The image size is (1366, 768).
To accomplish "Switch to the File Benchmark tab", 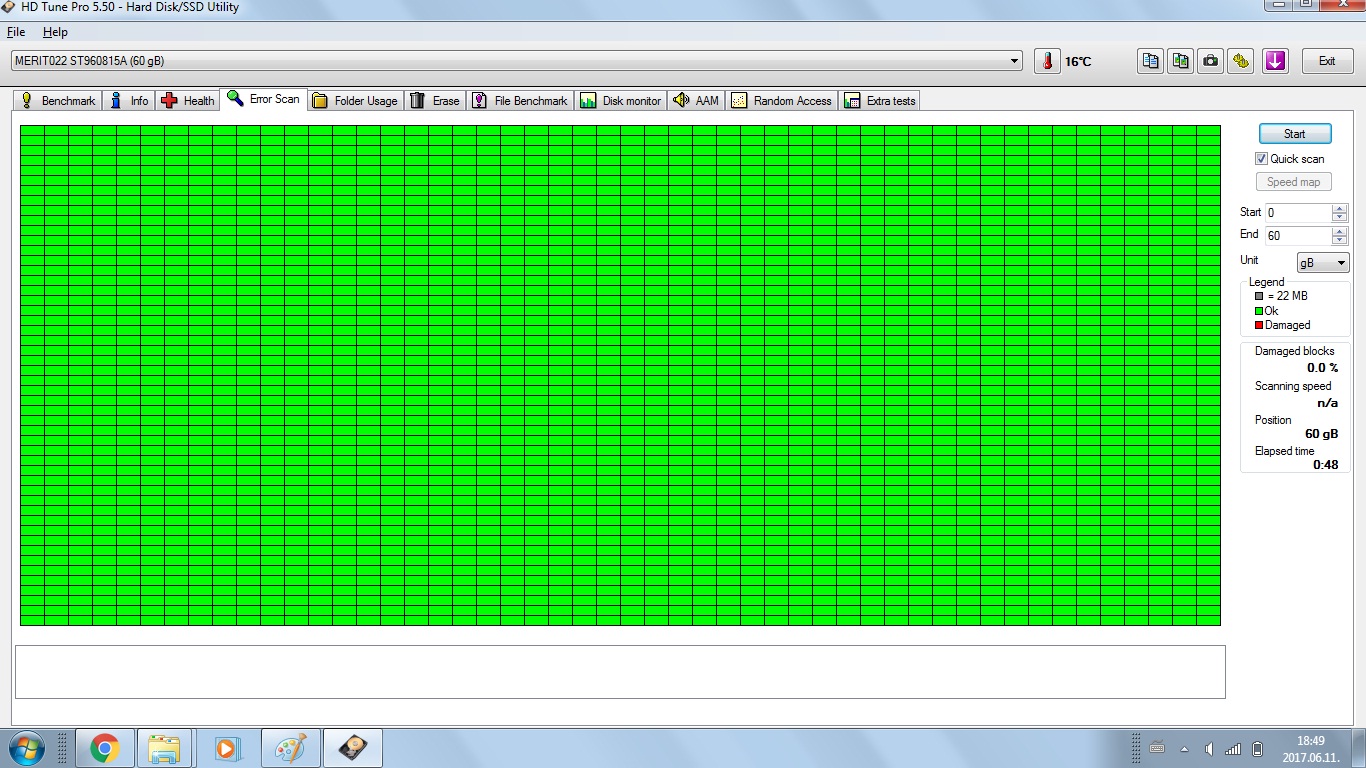I will click(520, 100).
